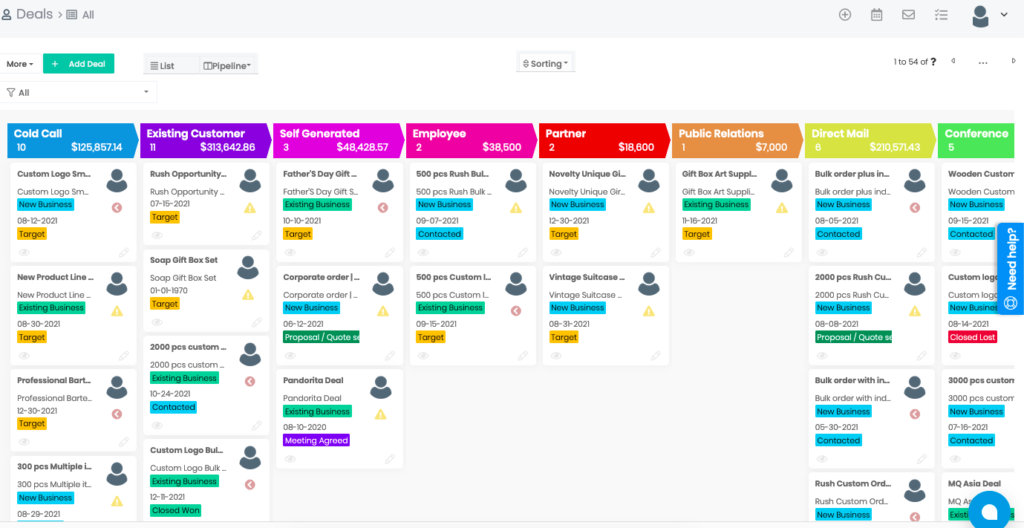The image size is (1024, 528).
Task: Click owner avatar on Pandorita Deal card
Action: tap(381, 388)
